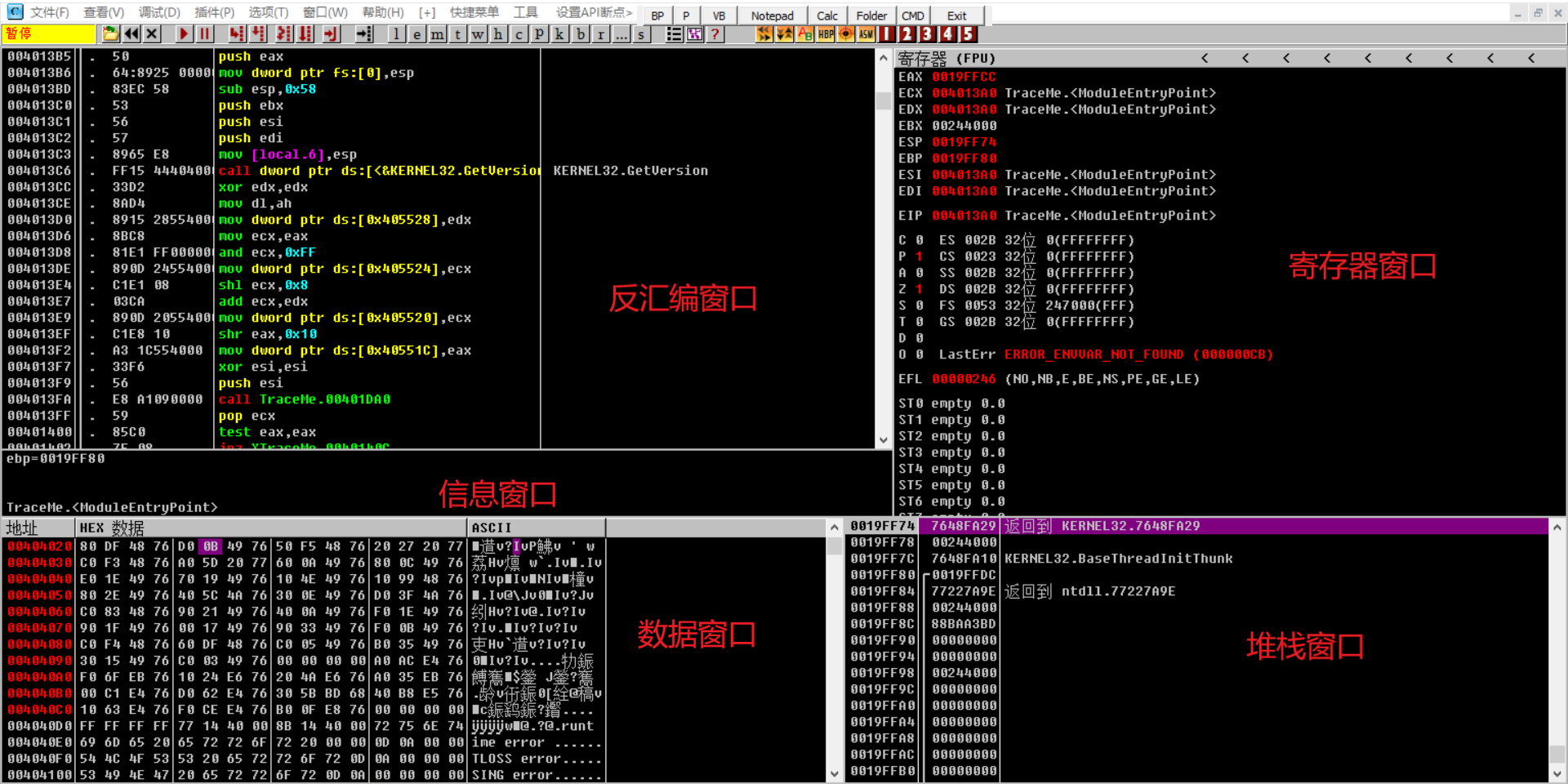
Task: Click the ASM plugin toolbar icon
Action: click(x=866, y=33)
